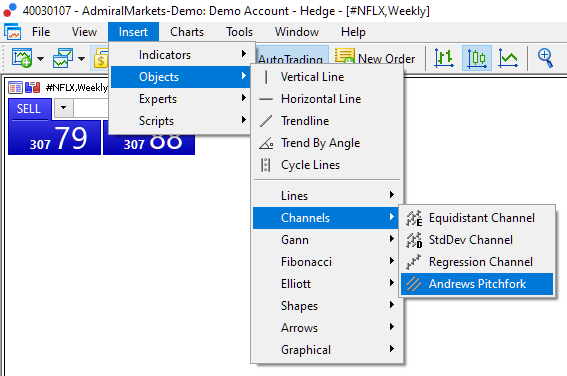Click the Insert menu

(133, 32)
